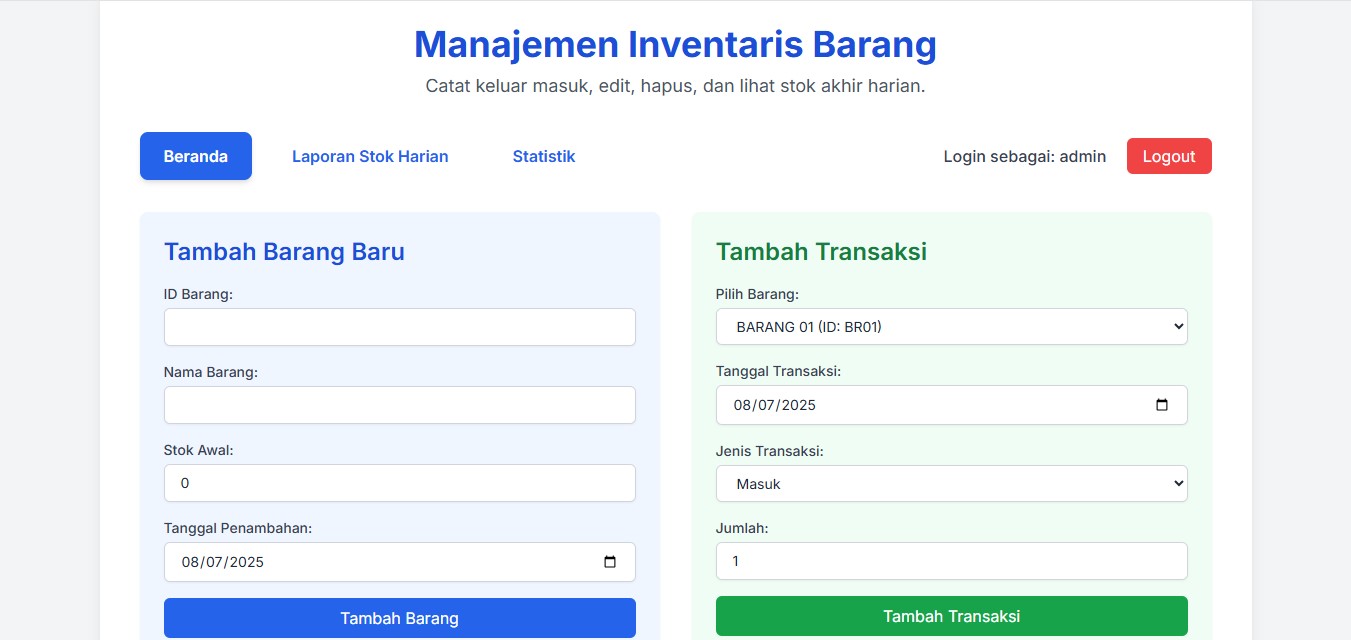Select the Beranda tab

coord(195,156)
